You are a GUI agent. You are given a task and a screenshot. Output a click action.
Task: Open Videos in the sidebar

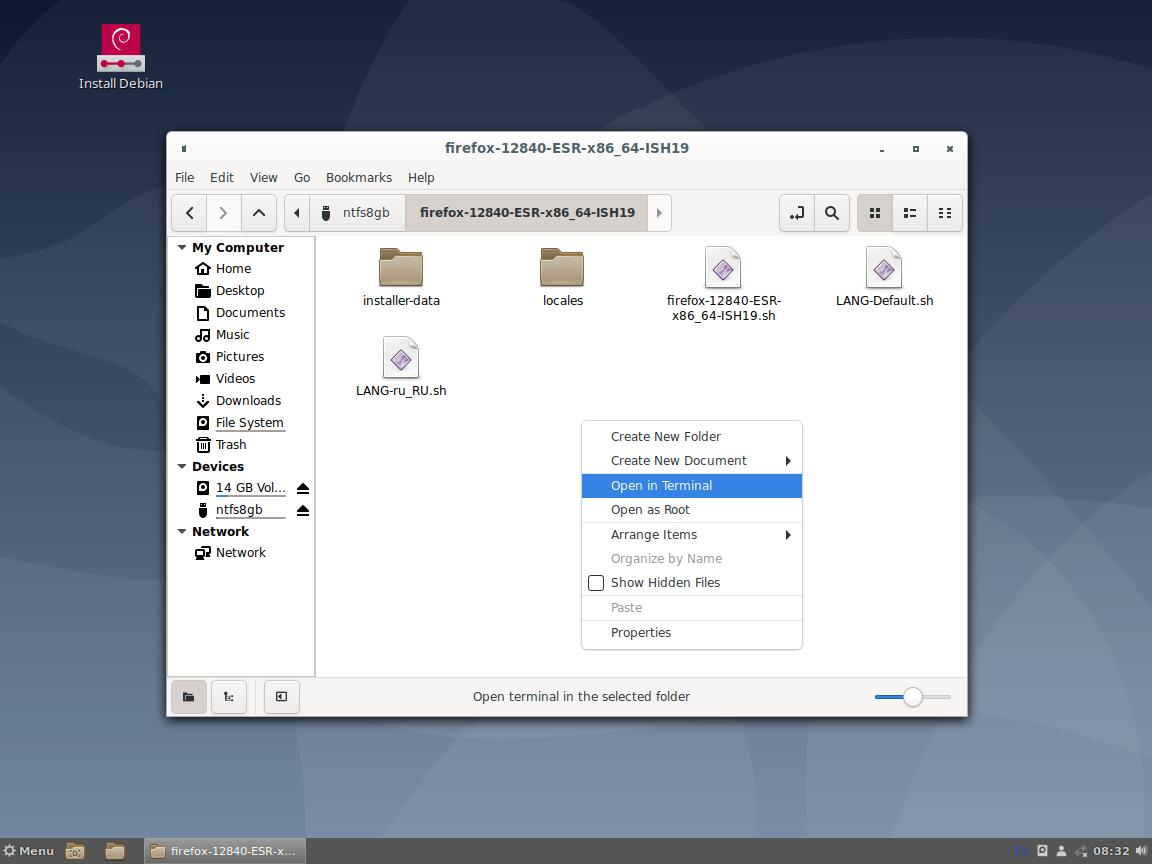(x=235, y=379)
